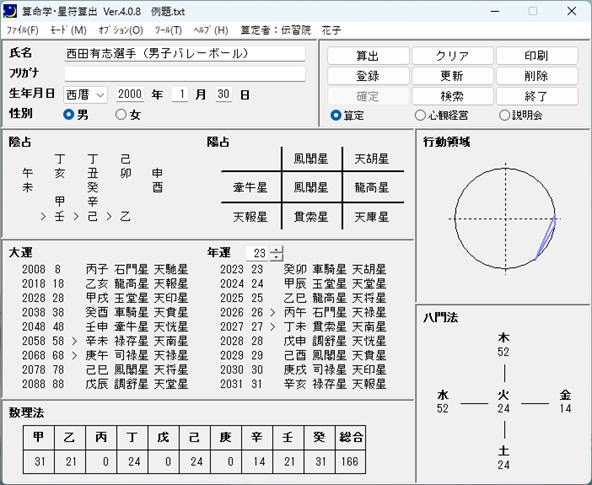The image size is (592, 485).
Task: Click the 印刷 print button
Action: (x=536, y=56)
